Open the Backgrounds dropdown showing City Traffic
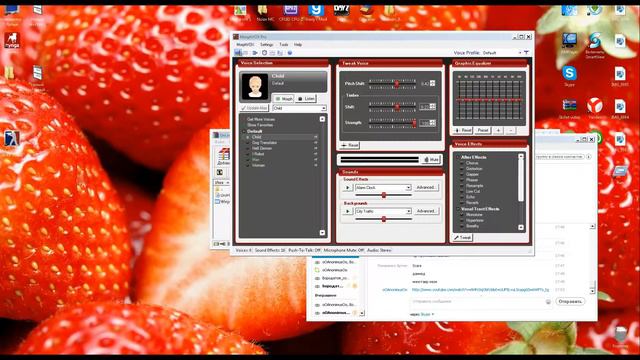 (383, 211)
